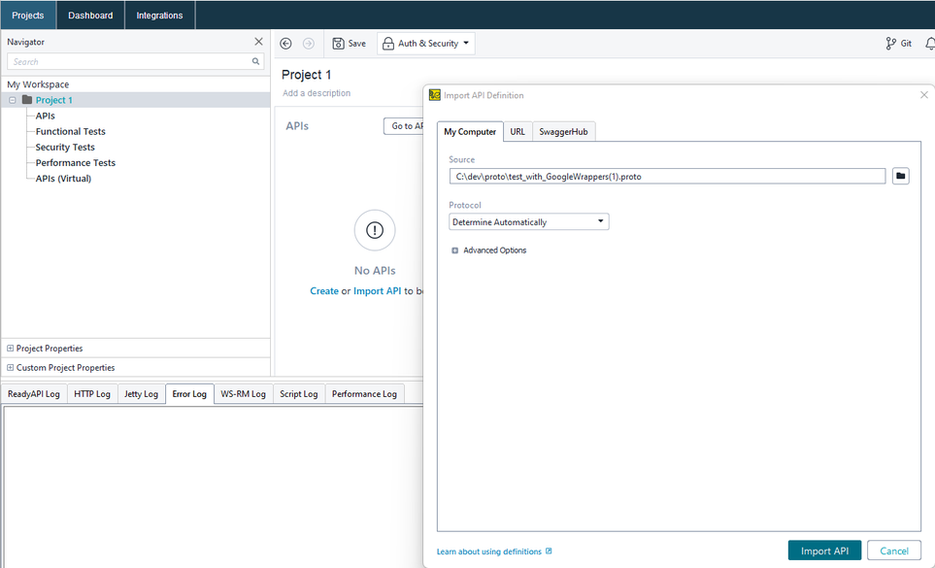Expand the Custom Project Properties panel
Image resolution: width=935 pixels, height=568 pixels.
11,368
